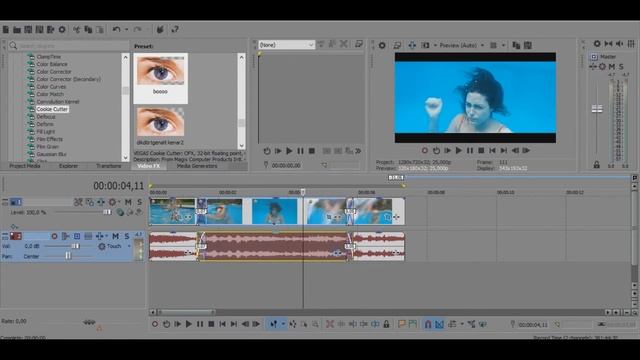Click the Redo arrow in main toolbar
The height and width of the screenshot is (360, 640).
[x=138, y=29]
